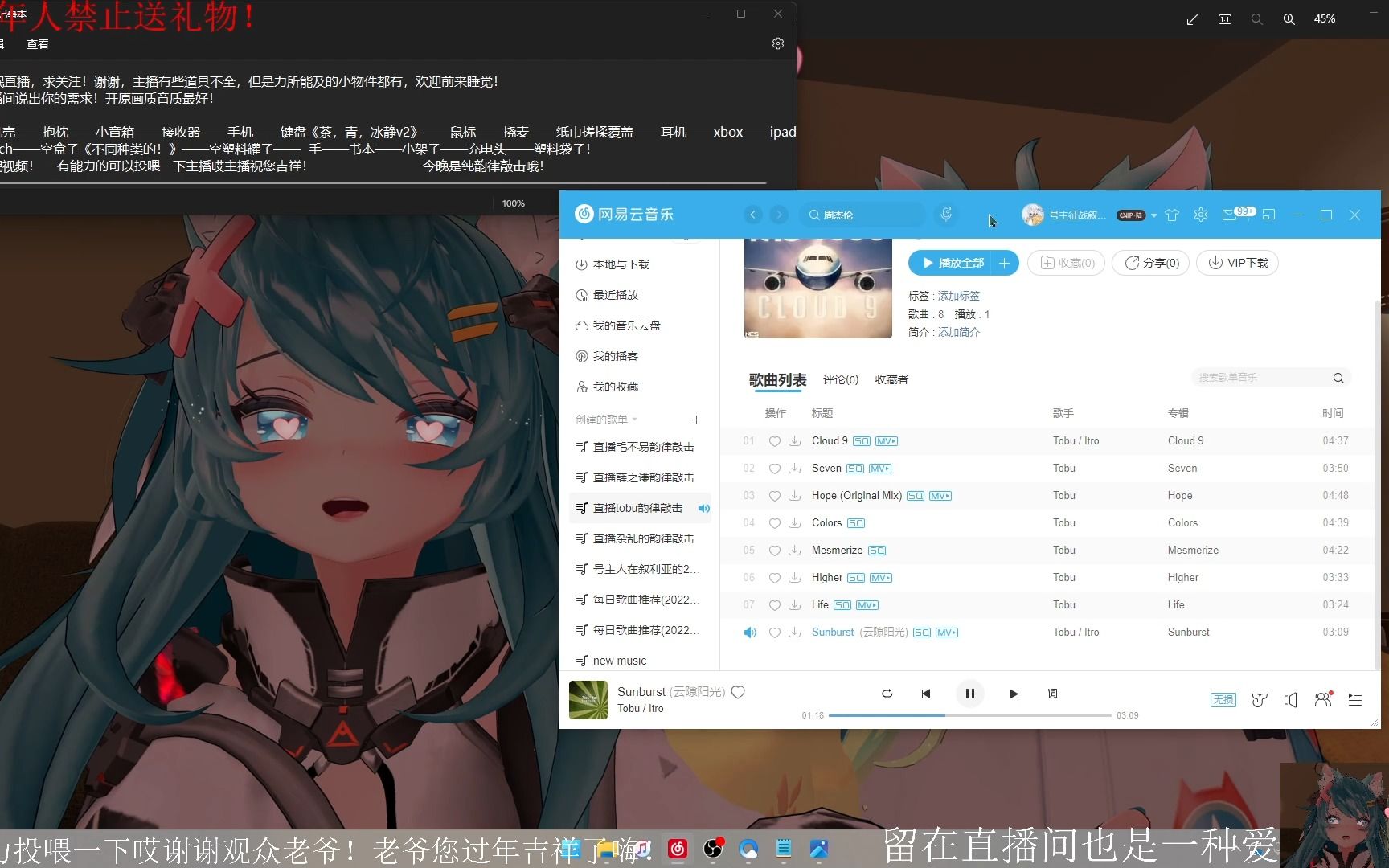Open the MV for Higher
Image resolution: width=1389 pixels, height=868 pixels.
[881, 578]
